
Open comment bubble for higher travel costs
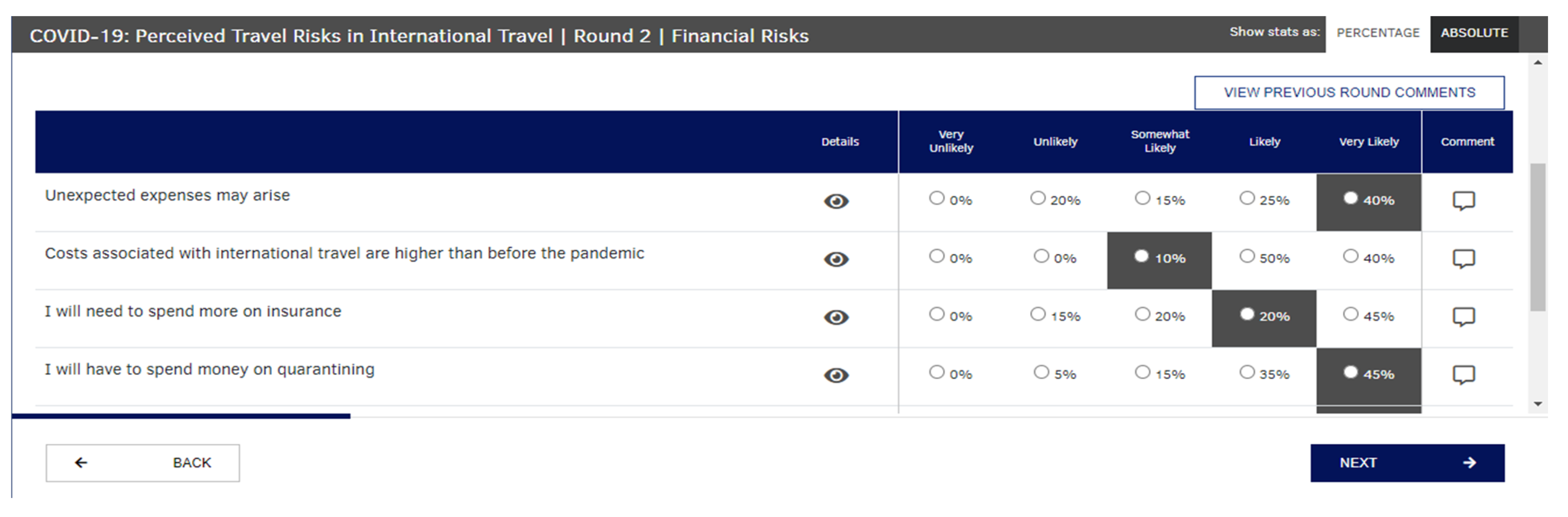[1463, 259]
